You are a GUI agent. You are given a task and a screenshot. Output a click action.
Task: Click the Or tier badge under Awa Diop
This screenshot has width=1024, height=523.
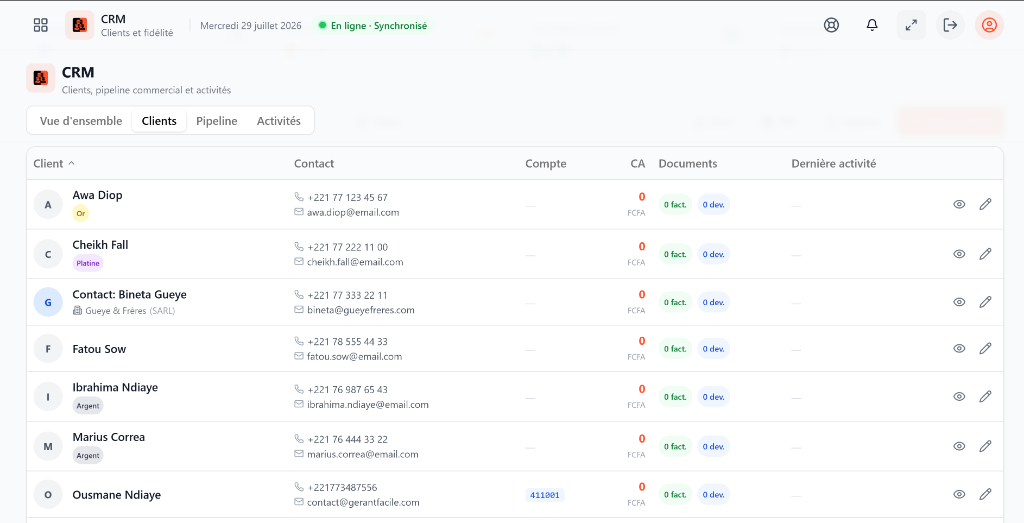coord(81,214)
